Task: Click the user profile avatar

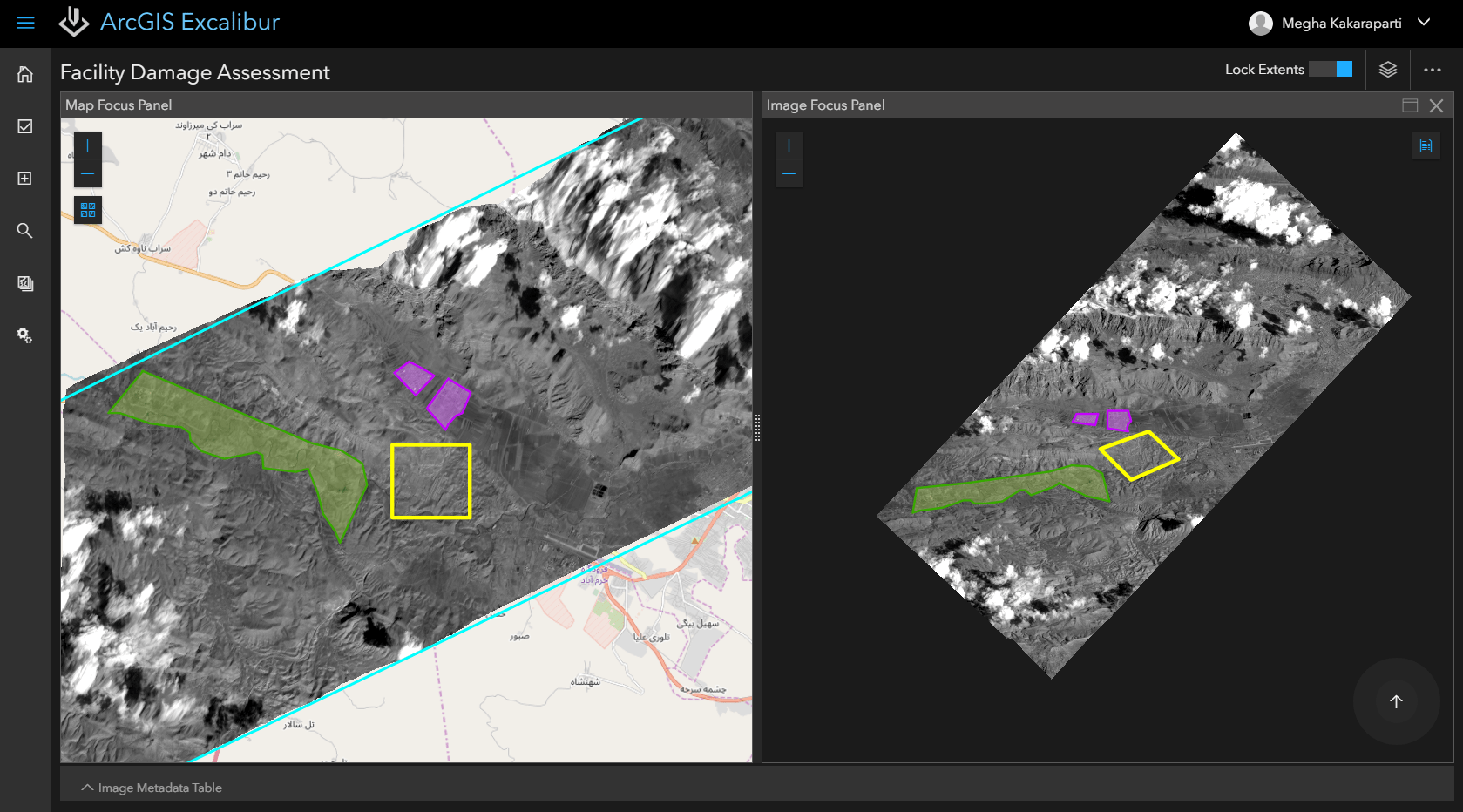Action: click(x=1260, y=24)
